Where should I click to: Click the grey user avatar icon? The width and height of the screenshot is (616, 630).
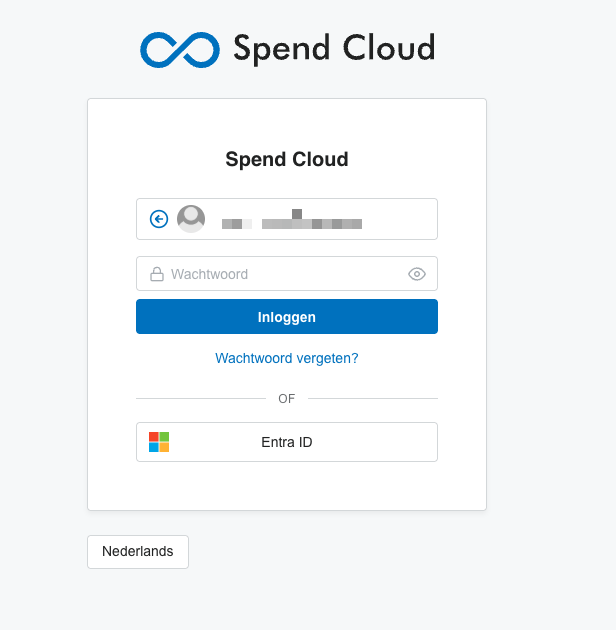[x=191, y=219]
